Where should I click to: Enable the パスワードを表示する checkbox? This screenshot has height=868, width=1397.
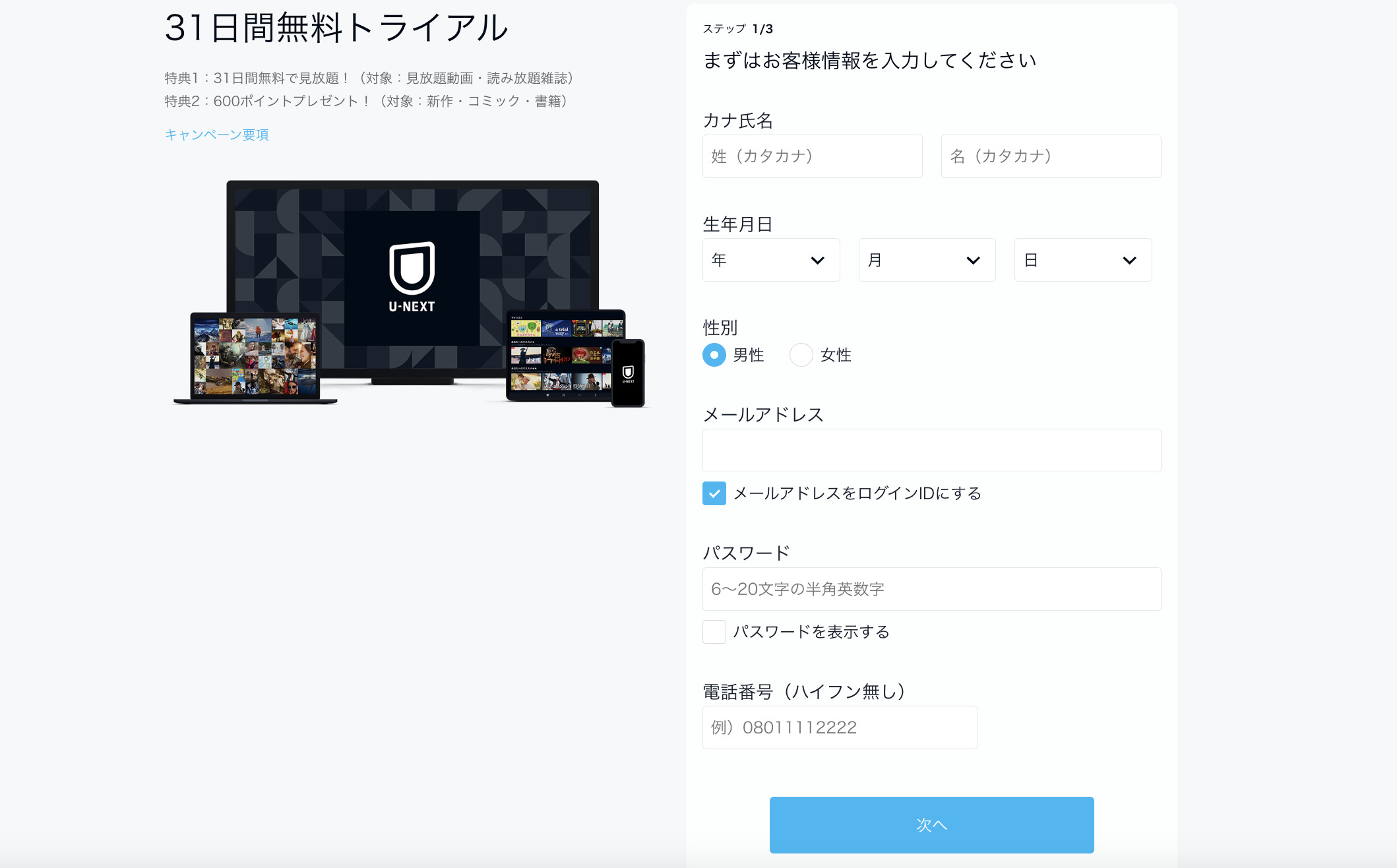(714, 632)
